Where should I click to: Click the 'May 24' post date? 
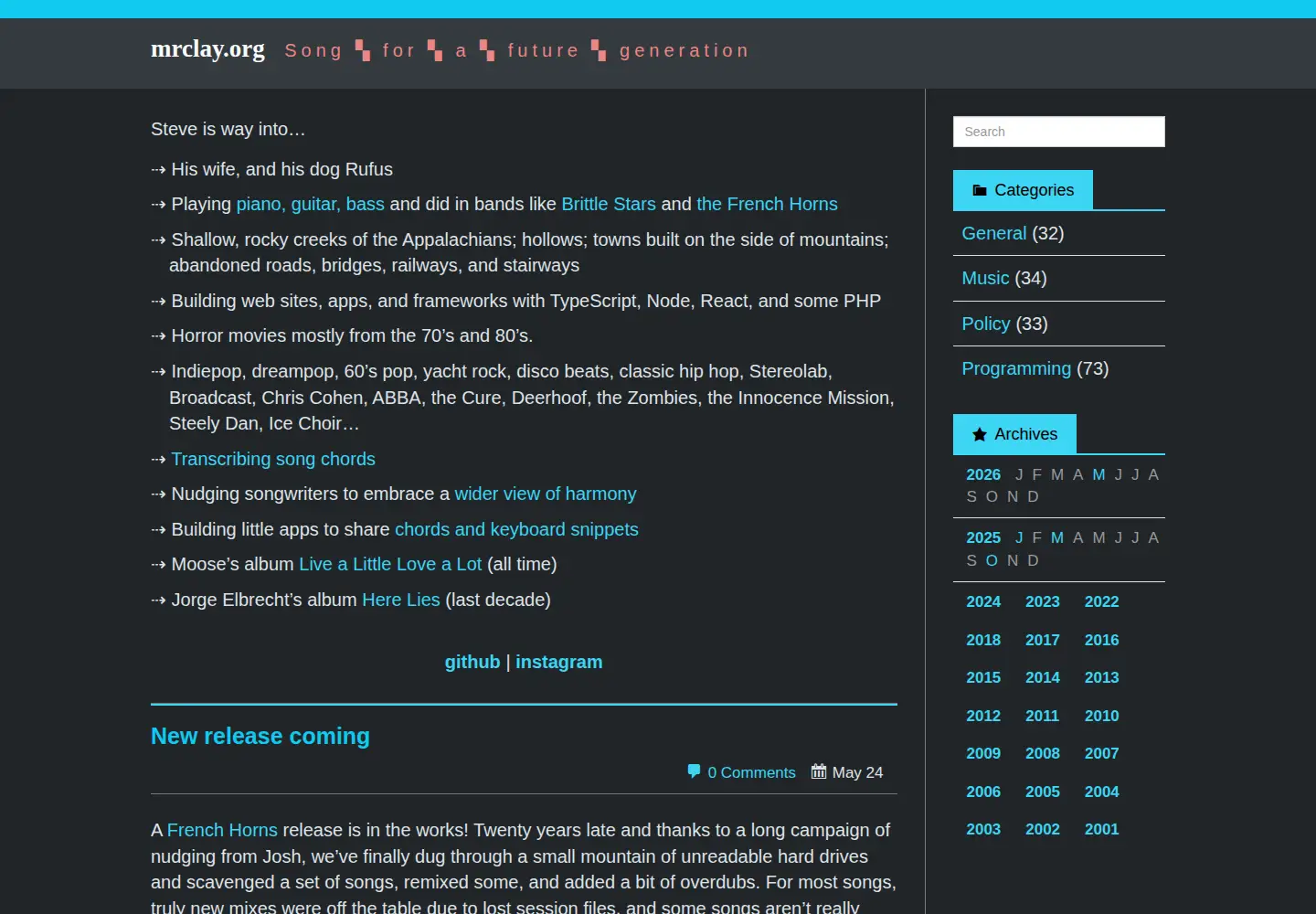click(x=857, y=772)
